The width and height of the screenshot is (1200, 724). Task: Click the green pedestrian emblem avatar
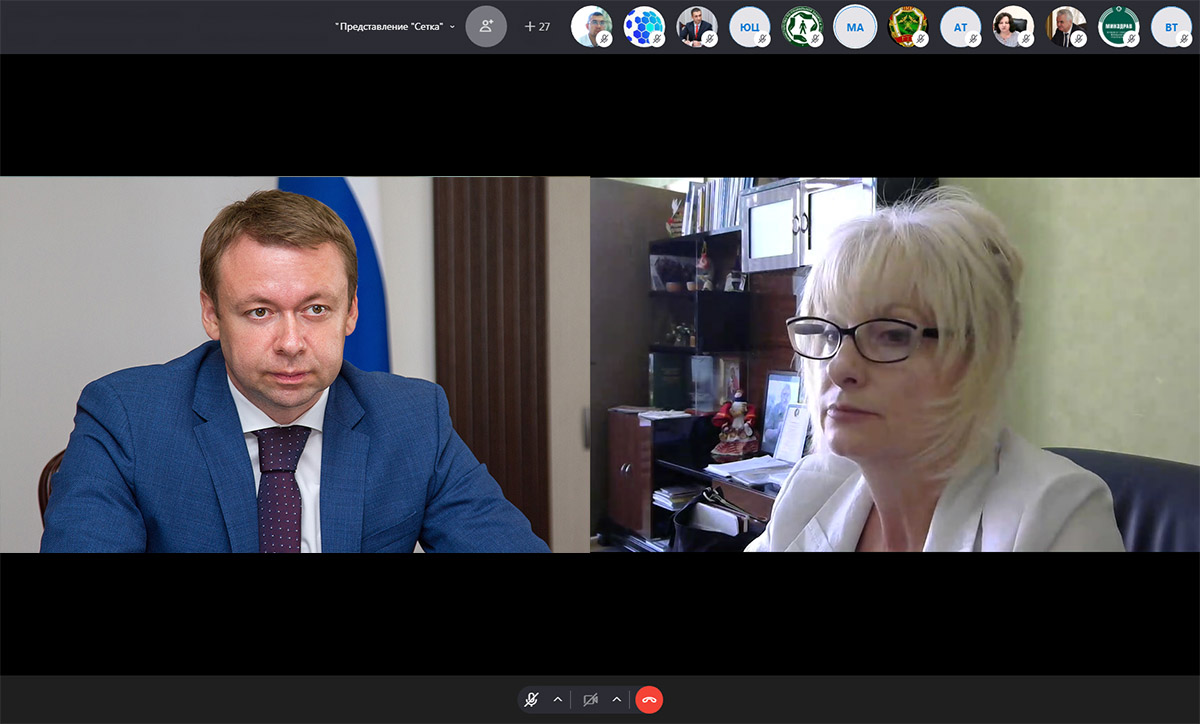[x=802, y=27]
